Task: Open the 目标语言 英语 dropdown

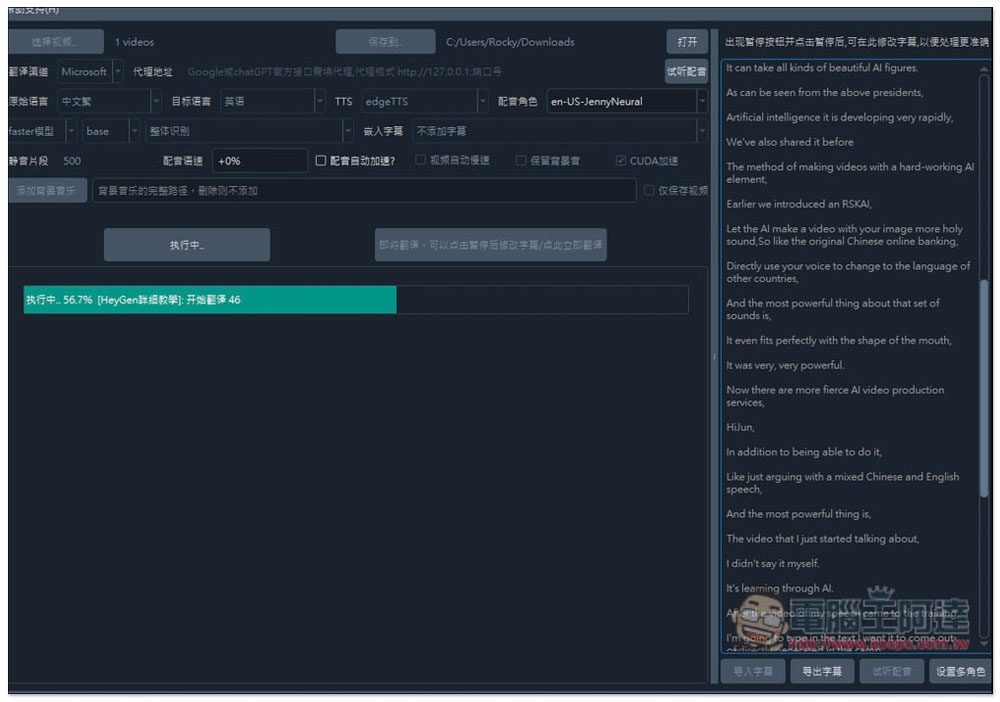Action: coord(272,101)
